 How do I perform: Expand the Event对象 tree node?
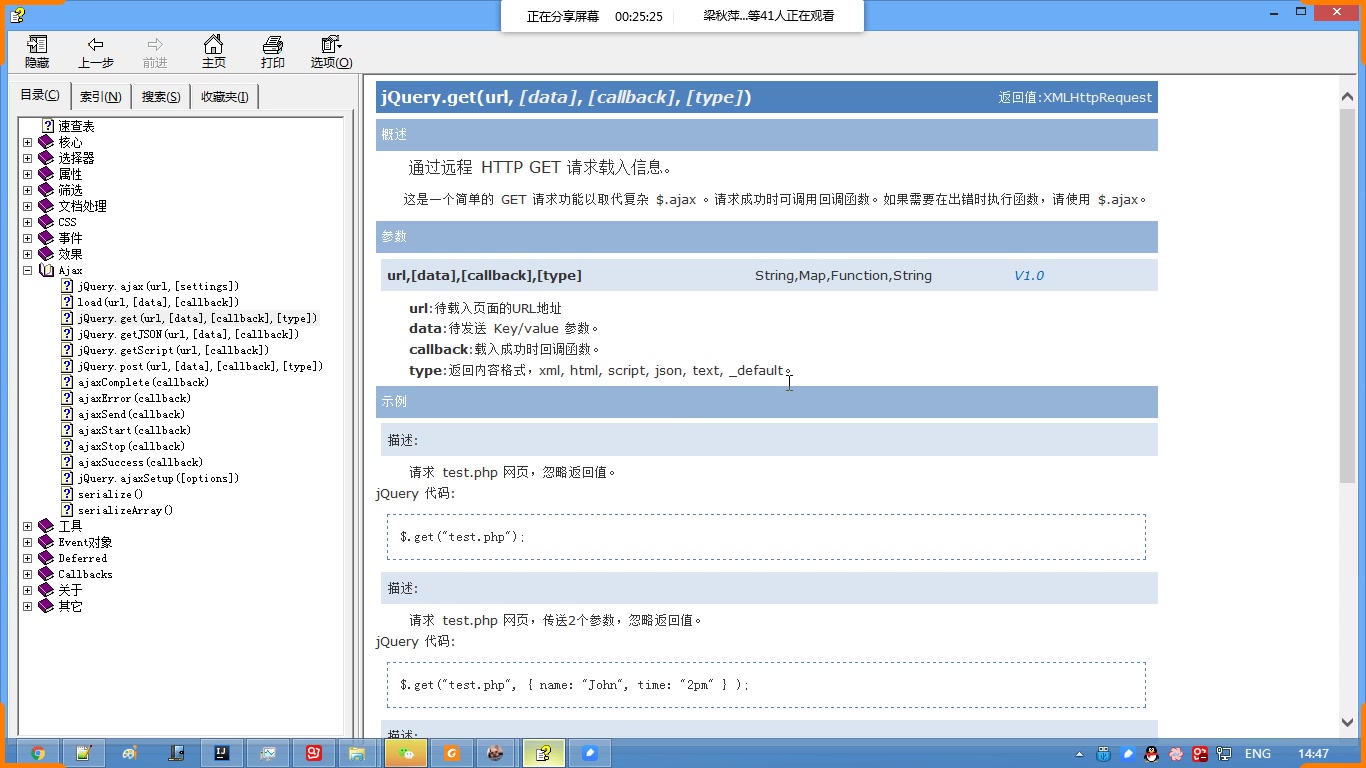coord(28,542)
